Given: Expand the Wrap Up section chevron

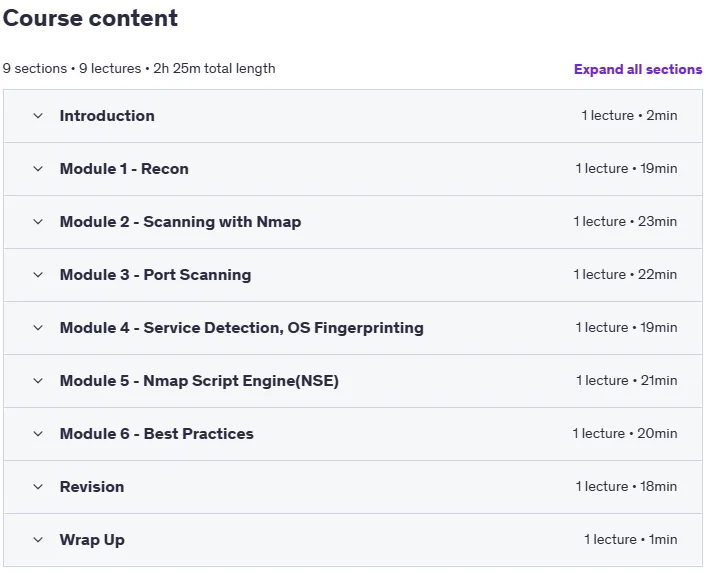Looking at the screenshot, I should click(38, 540).
